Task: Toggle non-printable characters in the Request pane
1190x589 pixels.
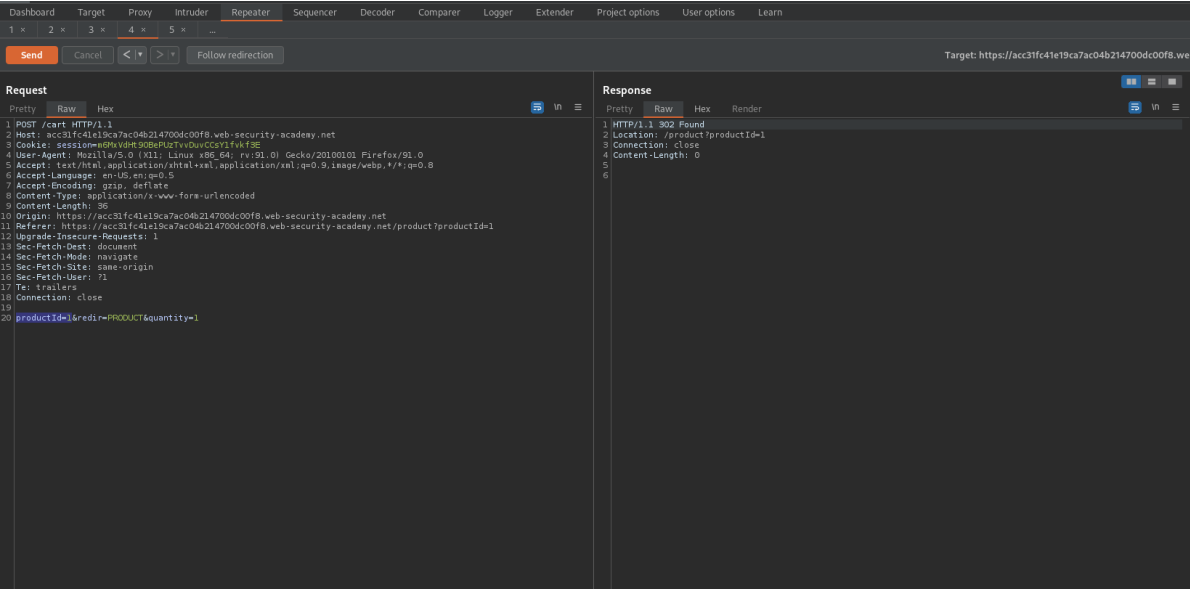Action: (558, 108)
